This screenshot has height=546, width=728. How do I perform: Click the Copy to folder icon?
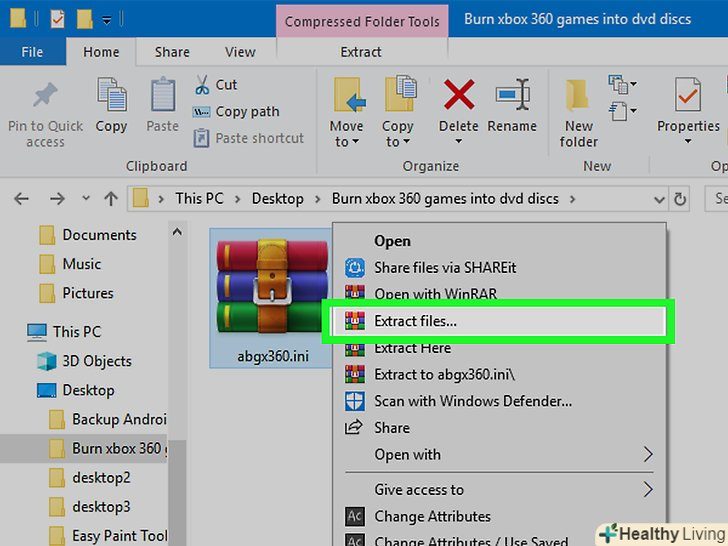click(401, 93)
